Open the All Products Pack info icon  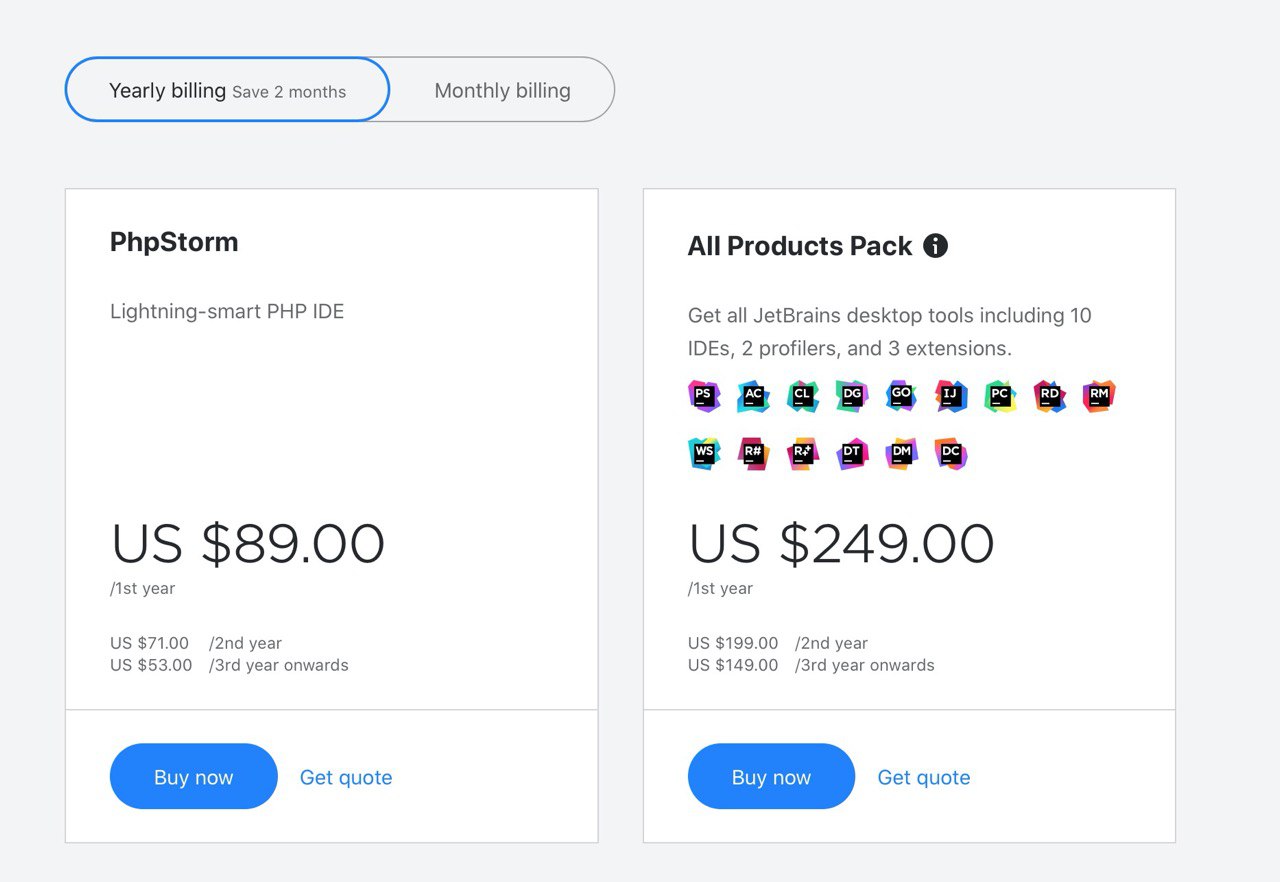(935, 246)
